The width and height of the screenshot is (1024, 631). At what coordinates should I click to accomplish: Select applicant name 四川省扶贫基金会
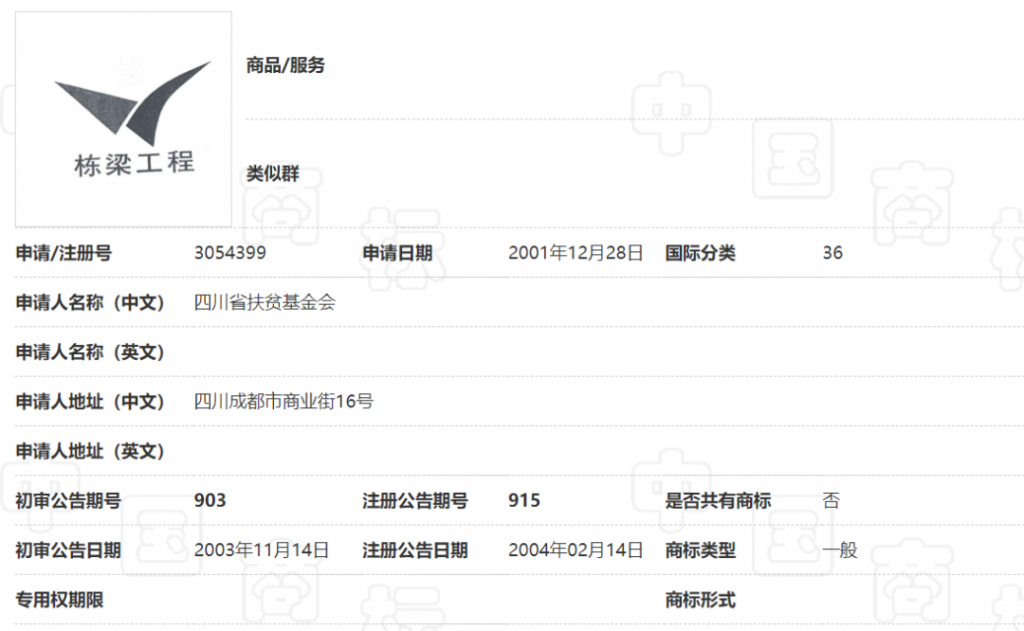click(x=264, y=302)
